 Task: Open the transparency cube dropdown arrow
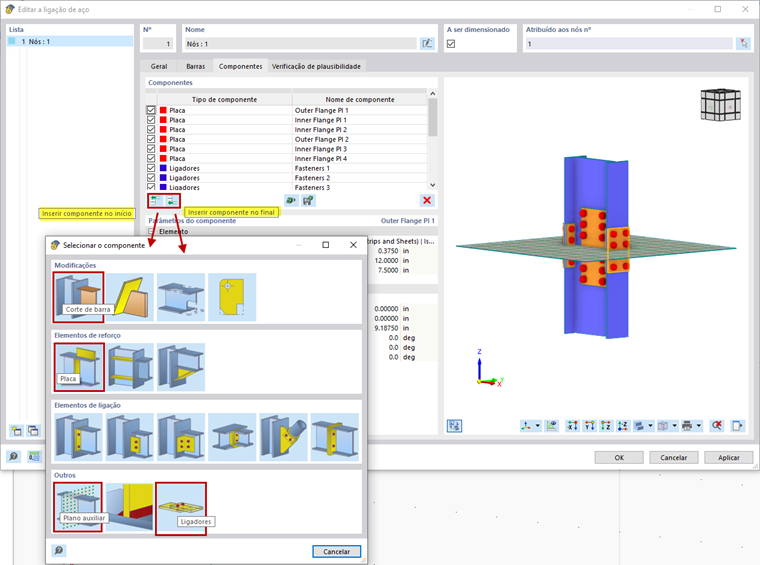click(674, 426)
